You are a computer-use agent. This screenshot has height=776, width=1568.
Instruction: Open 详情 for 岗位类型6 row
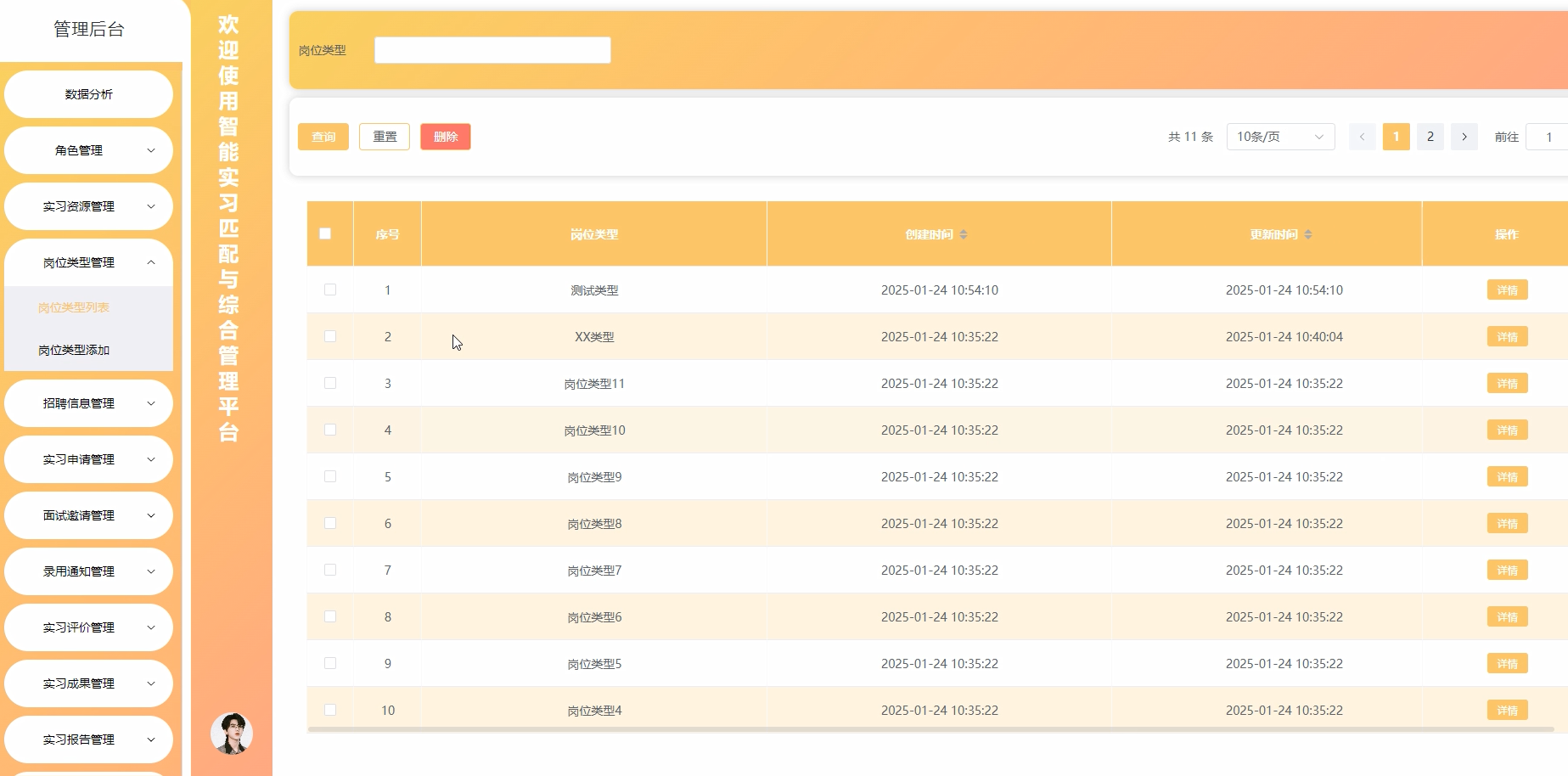pos(1508,616)
